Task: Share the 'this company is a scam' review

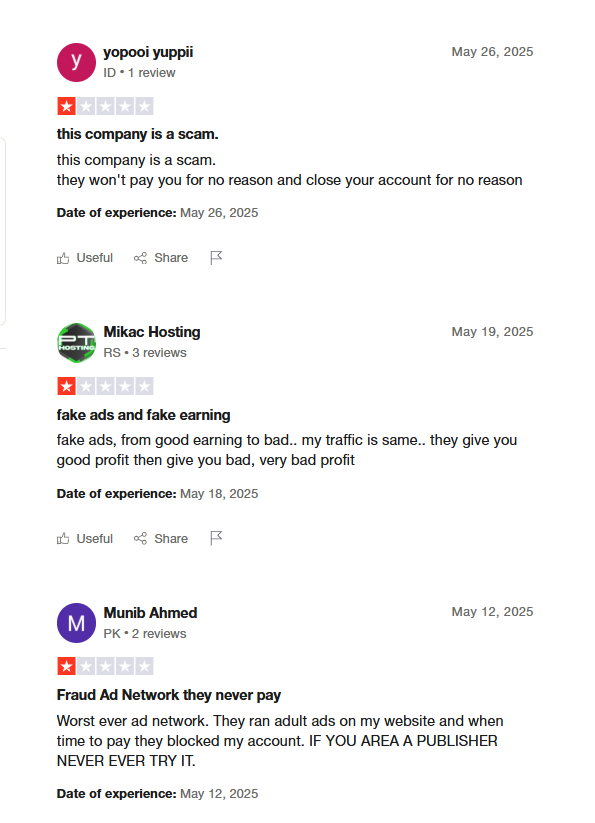Action: pos(161,258)
